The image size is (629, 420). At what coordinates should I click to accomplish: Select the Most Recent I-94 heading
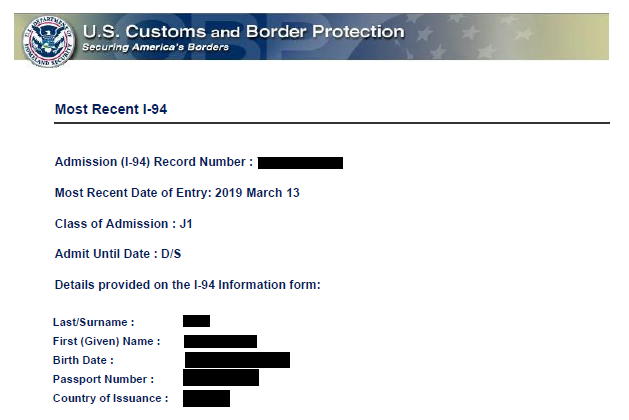click(111, 109)
